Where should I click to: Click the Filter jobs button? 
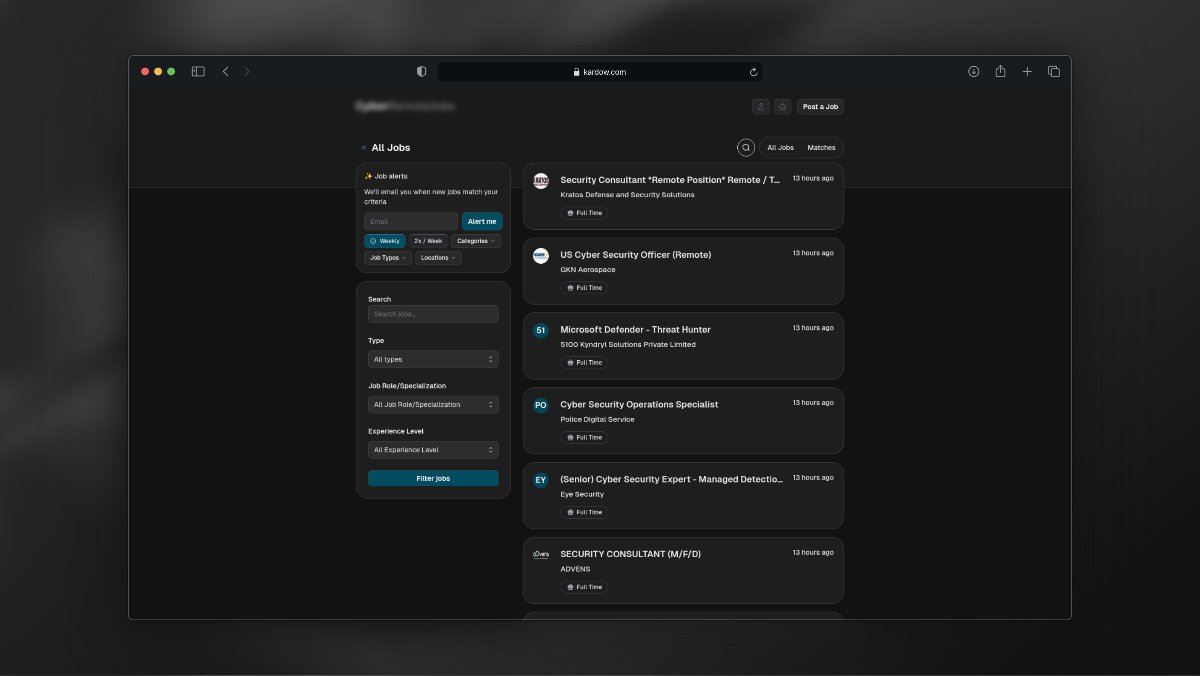pyautogui.click(x=433, y=479)
